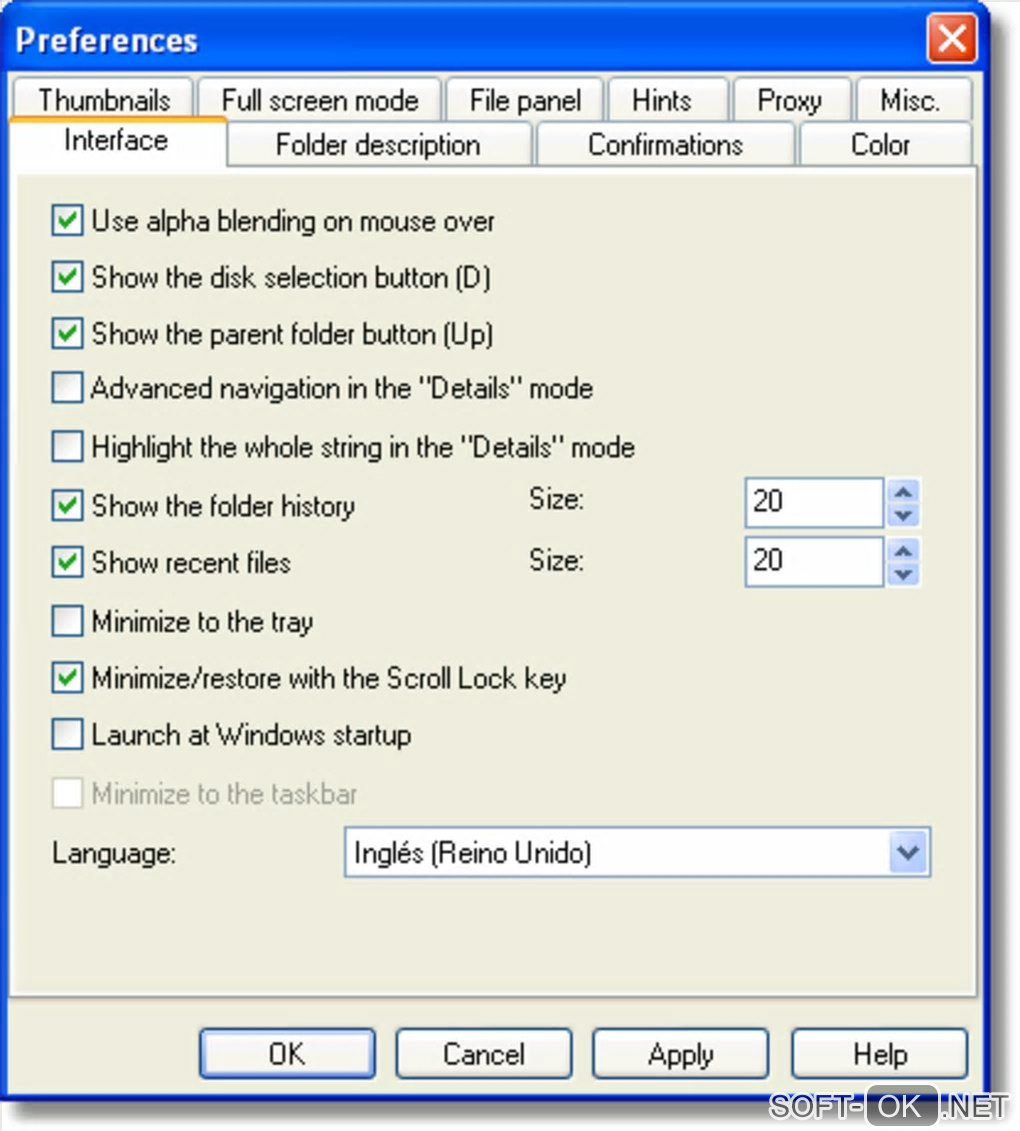The image size is (1020, 1131).
Task: Open the Thumbnails tab
Action: 104,100
